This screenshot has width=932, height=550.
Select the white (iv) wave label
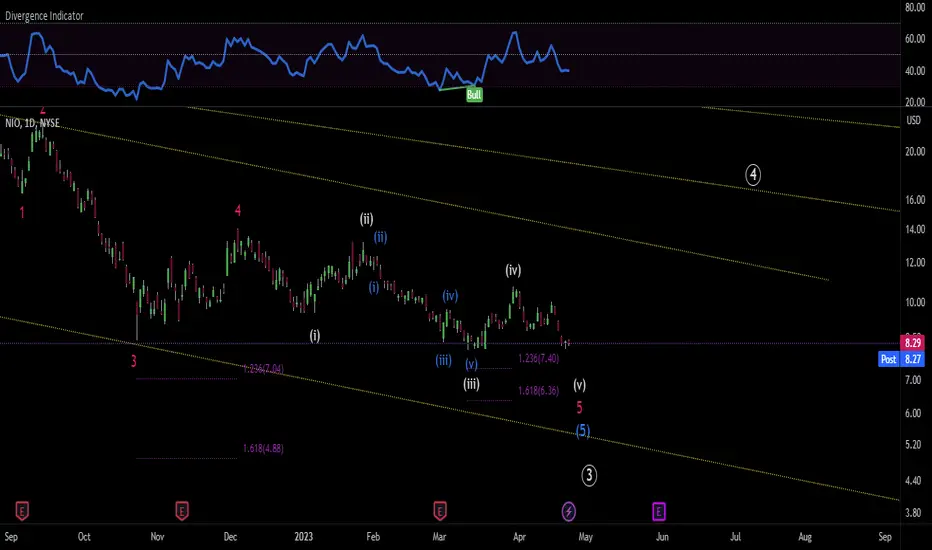point(513,271)
